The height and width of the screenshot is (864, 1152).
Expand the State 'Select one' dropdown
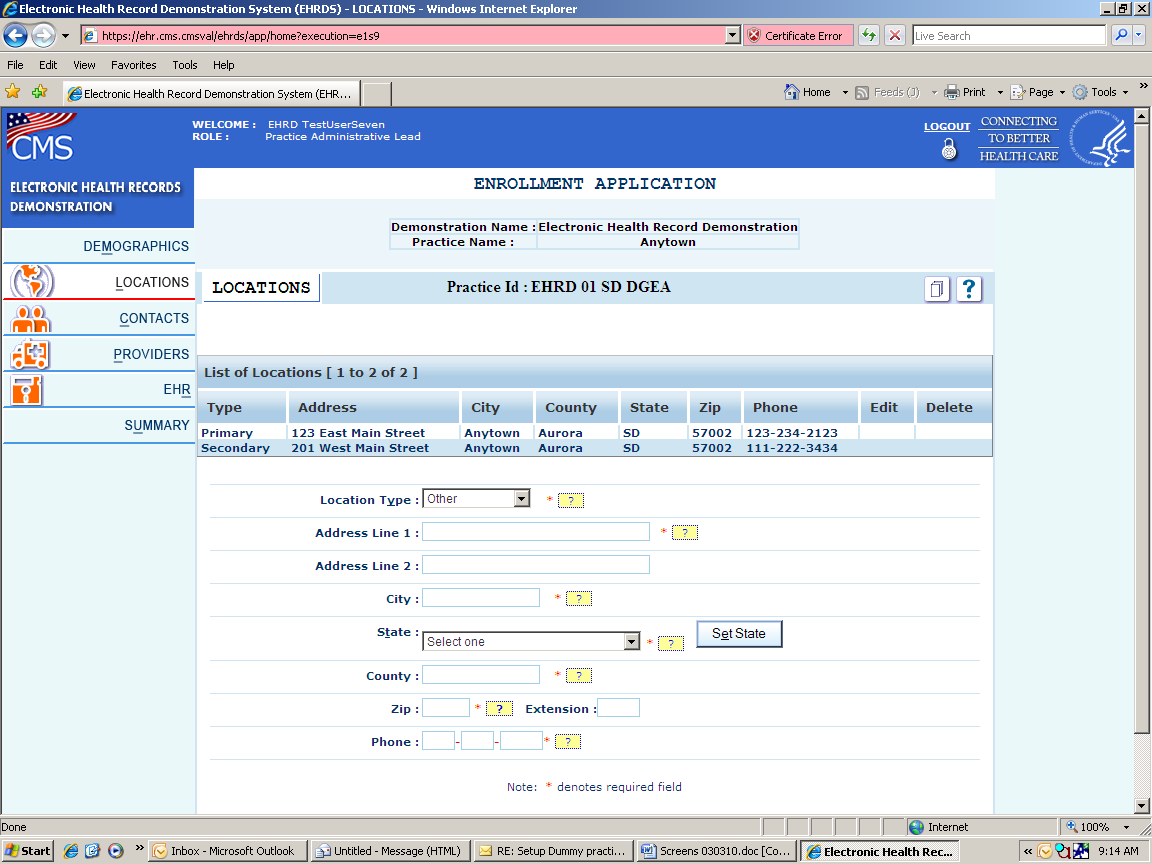[631, 642]
